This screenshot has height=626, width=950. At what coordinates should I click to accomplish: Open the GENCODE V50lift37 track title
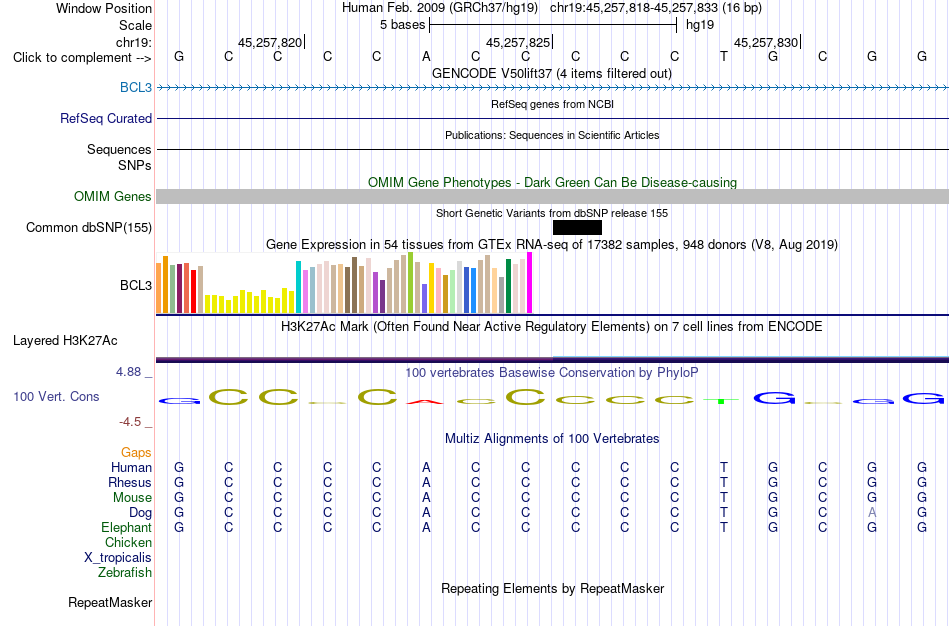tap(551, 73)
